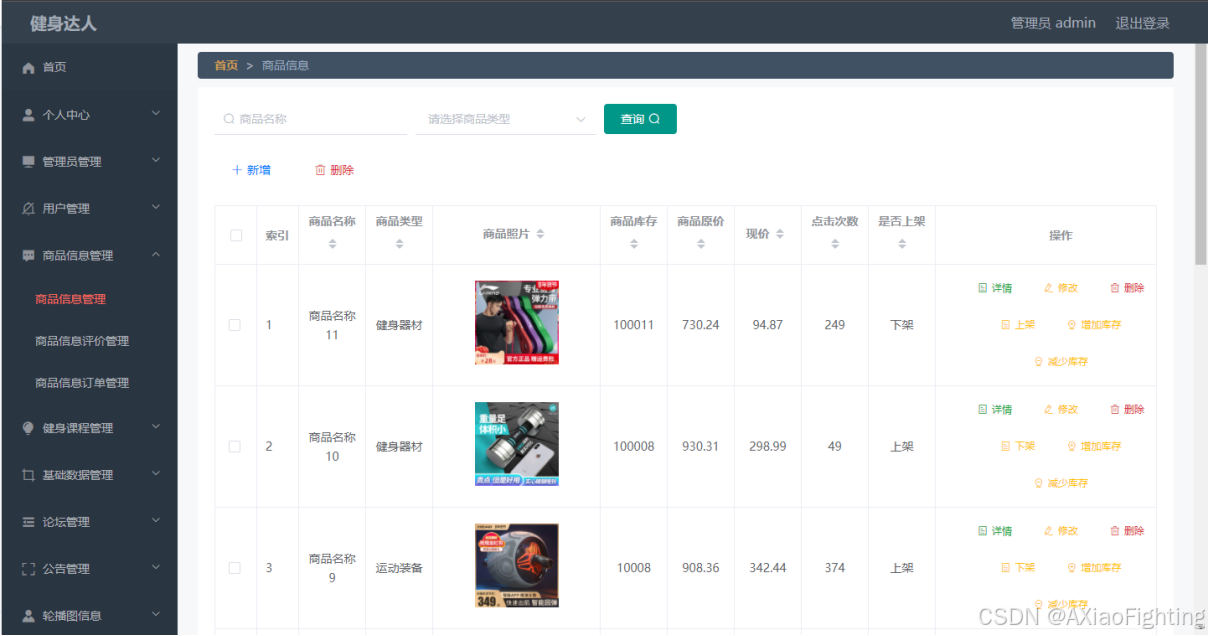Click into the 商品名称 search input
Image resolution: width=1209 pixels, height=636 pixels.
tap(311, 119)
